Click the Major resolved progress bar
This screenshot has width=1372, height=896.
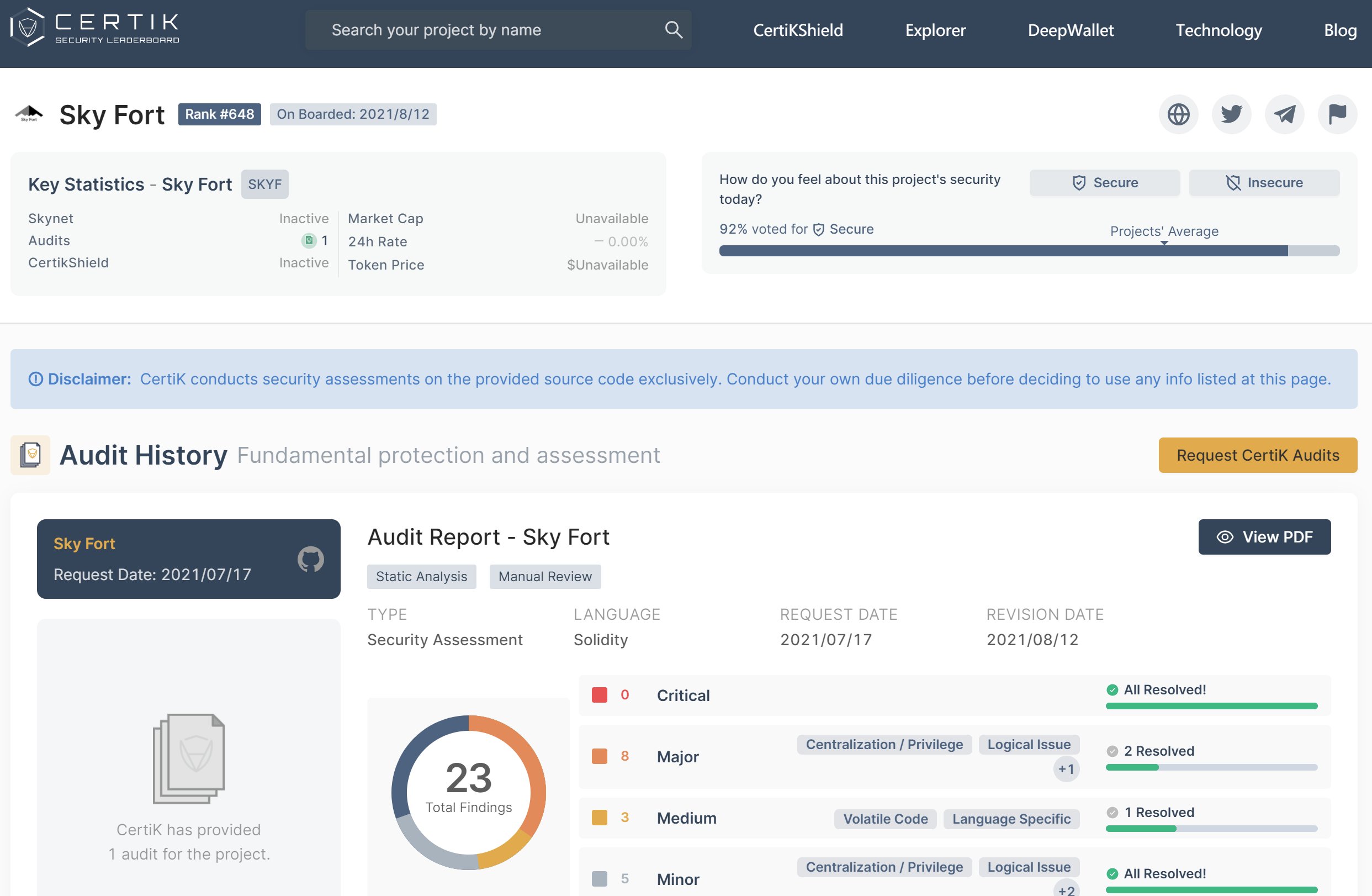tap(1211, 768)
